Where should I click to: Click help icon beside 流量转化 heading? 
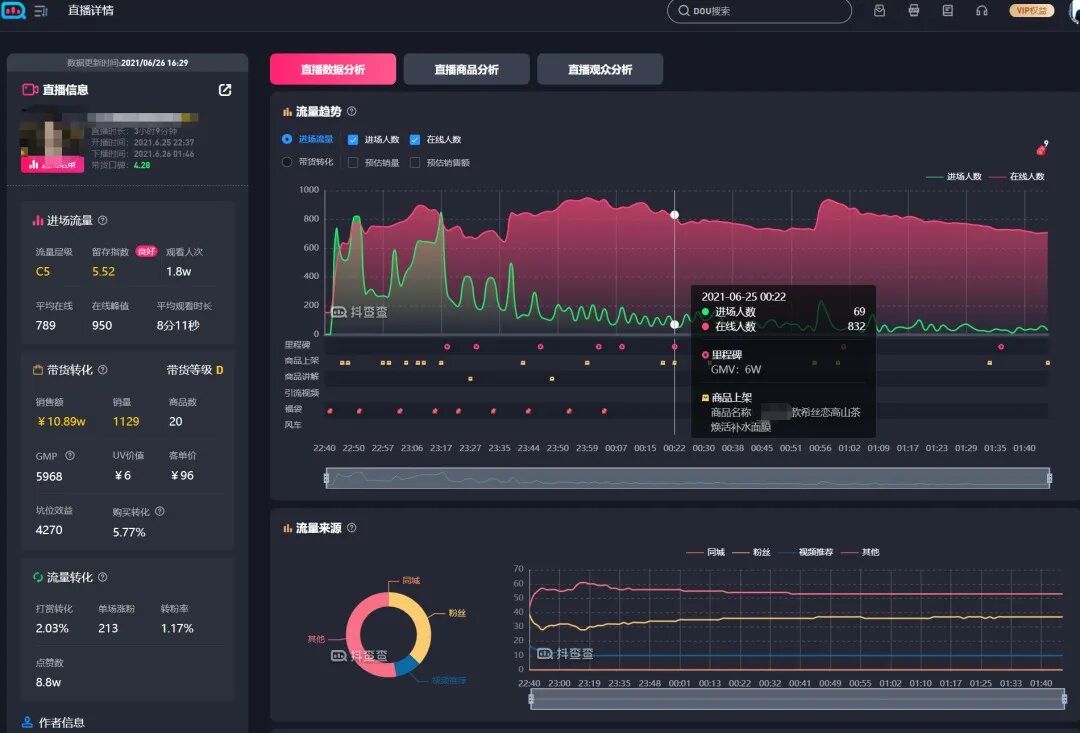click(103, 577)
